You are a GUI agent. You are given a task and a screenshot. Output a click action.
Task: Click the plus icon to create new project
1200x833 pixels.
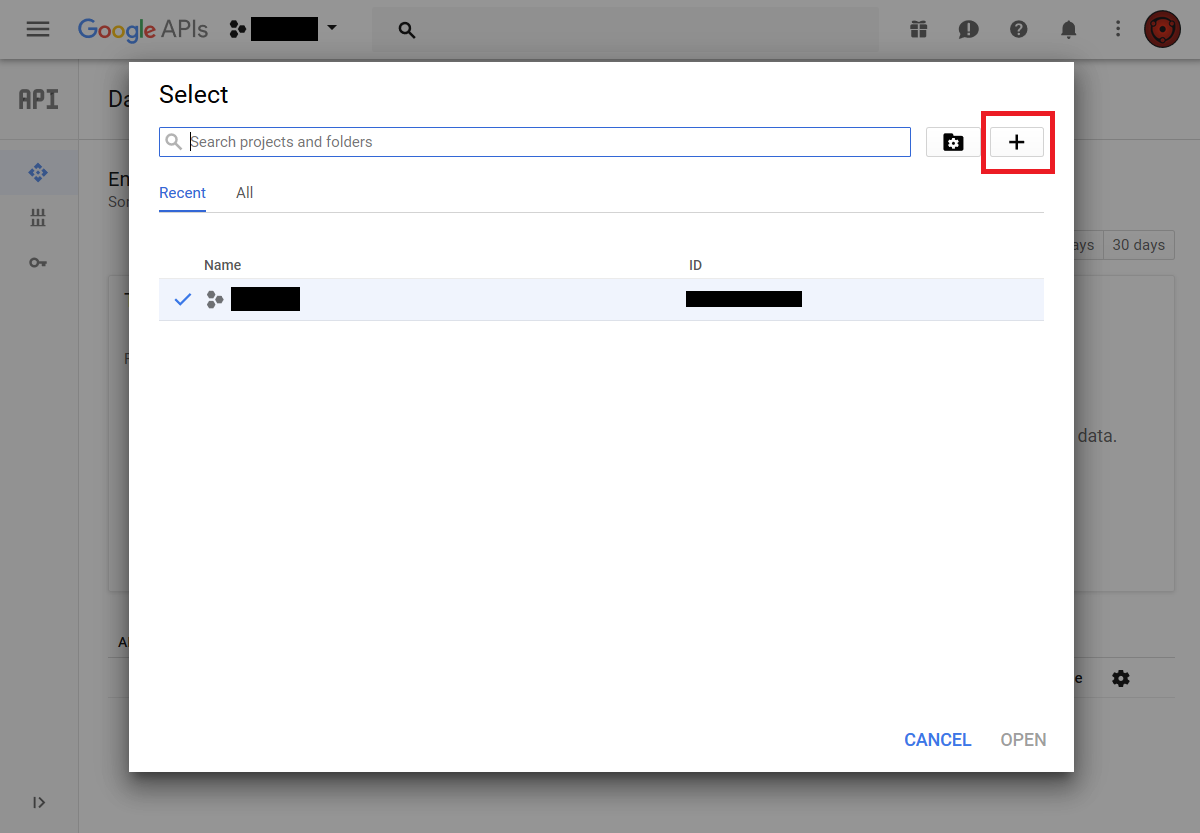1016,142
